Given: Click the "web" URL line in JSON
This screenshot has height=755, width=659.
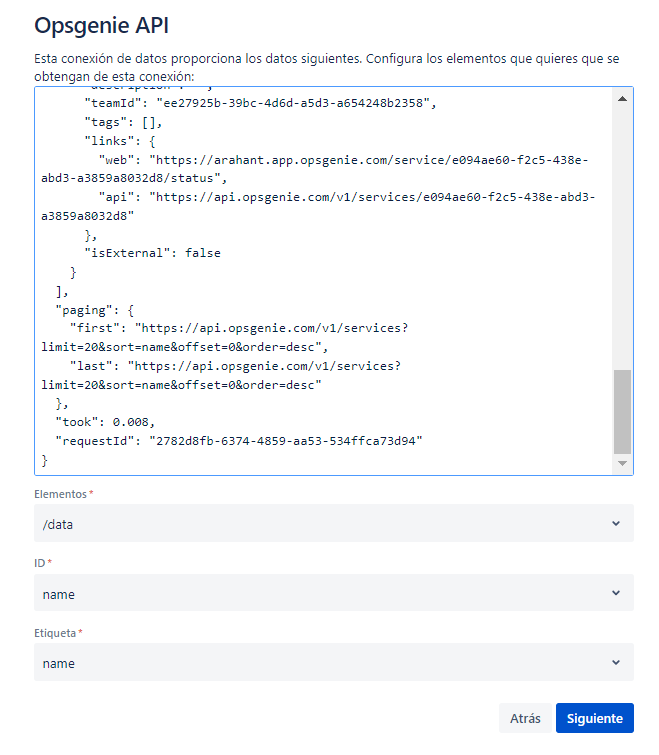Looking at the screenshot, I should pyautogui.click(x=315, y=169).
